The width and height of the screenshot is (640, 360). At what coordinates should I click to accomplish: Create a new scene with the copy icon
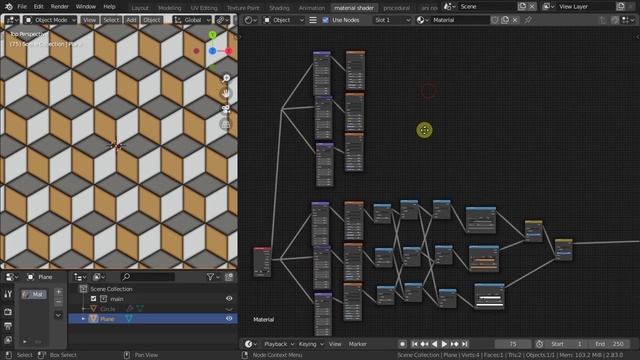pyautogui.click(x=522, y=7)
